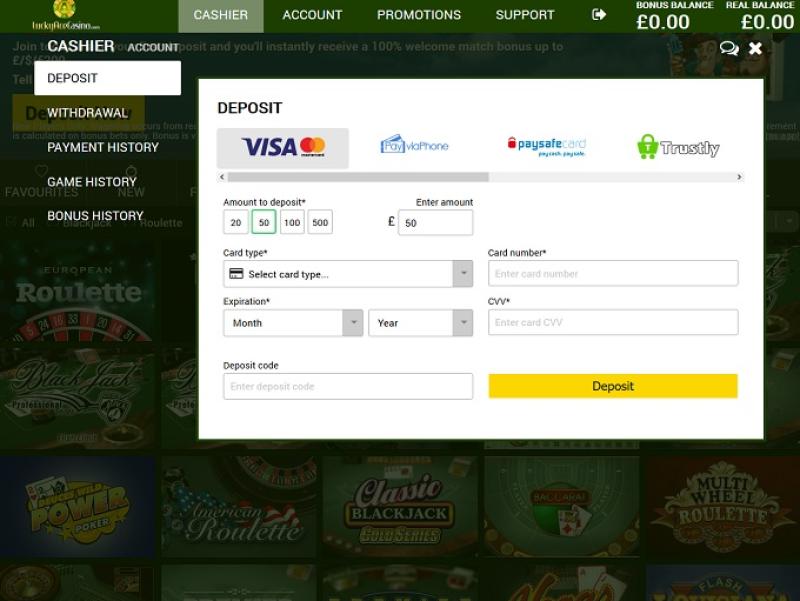Viewport: 800px width, 601px height.
Task: Click the yellow Deposit button
Action: pos(613,386)
